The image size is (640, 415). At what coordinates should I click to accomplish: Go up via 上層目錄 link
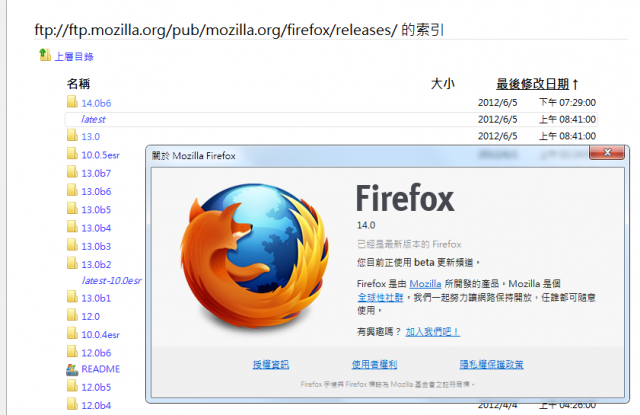[74, 57]
